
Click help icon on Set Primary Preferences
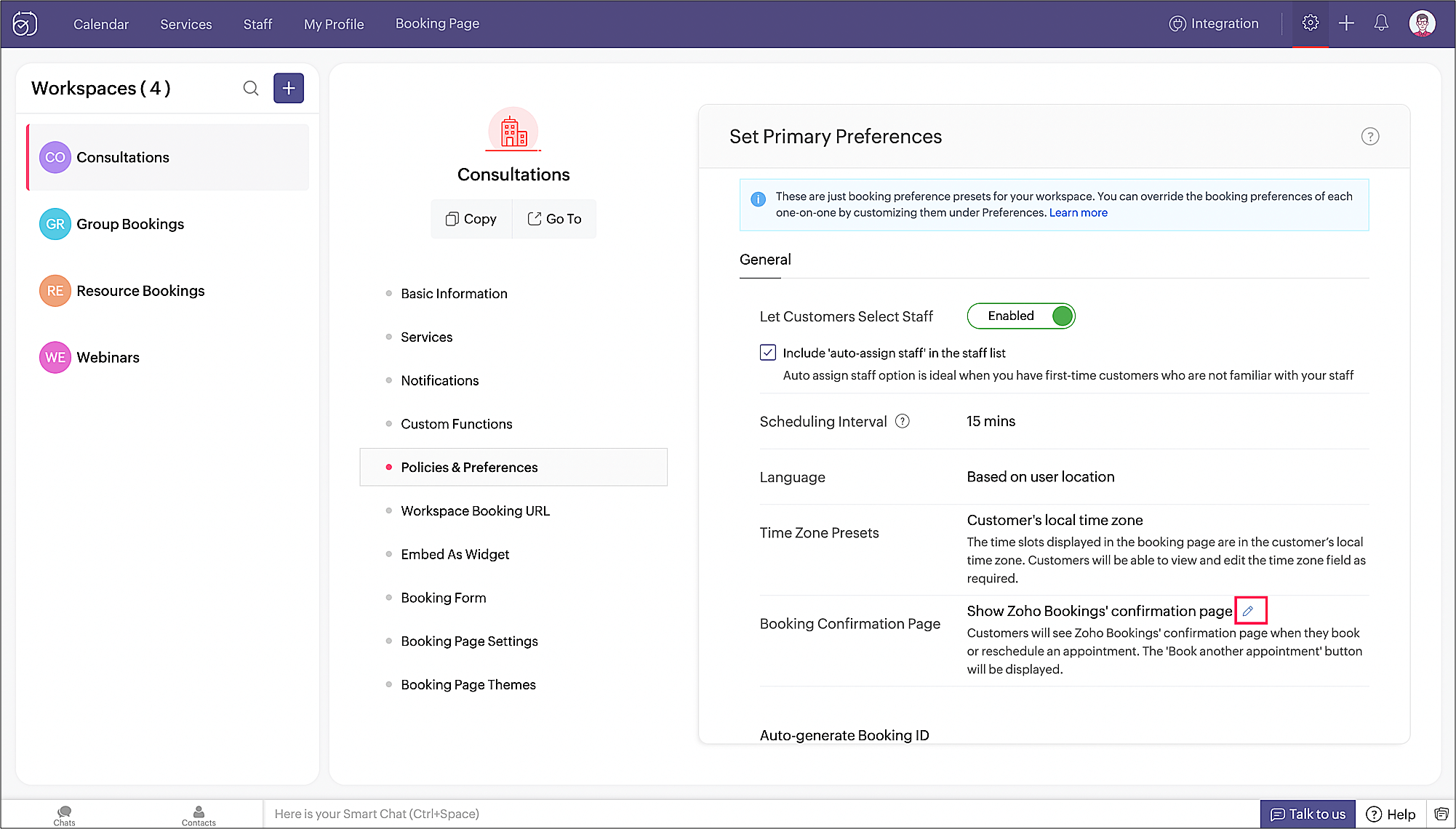tap(1369, 137)
